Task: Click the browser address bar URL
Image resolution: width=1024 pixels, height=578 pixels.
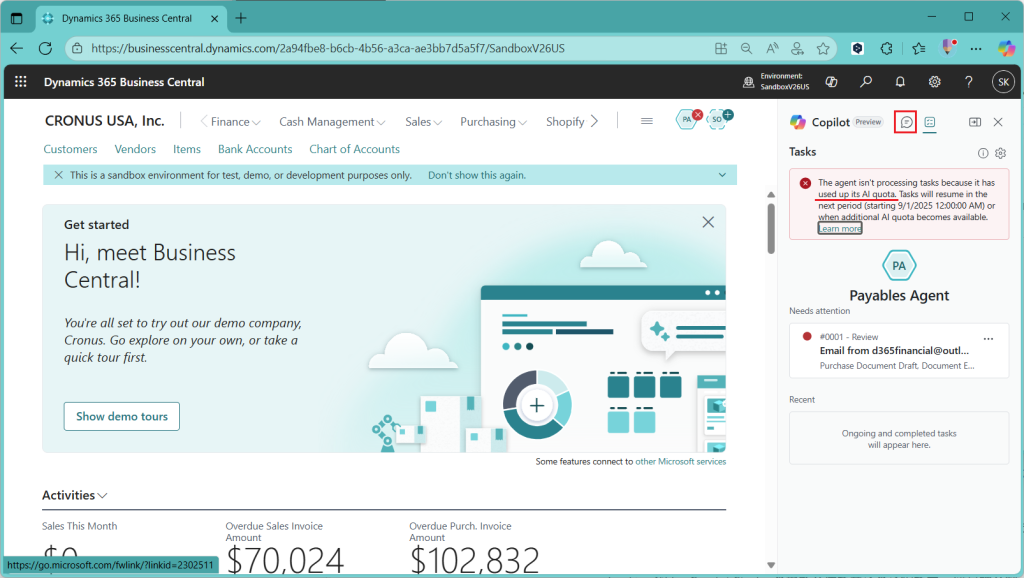Action: click(328, 48)
